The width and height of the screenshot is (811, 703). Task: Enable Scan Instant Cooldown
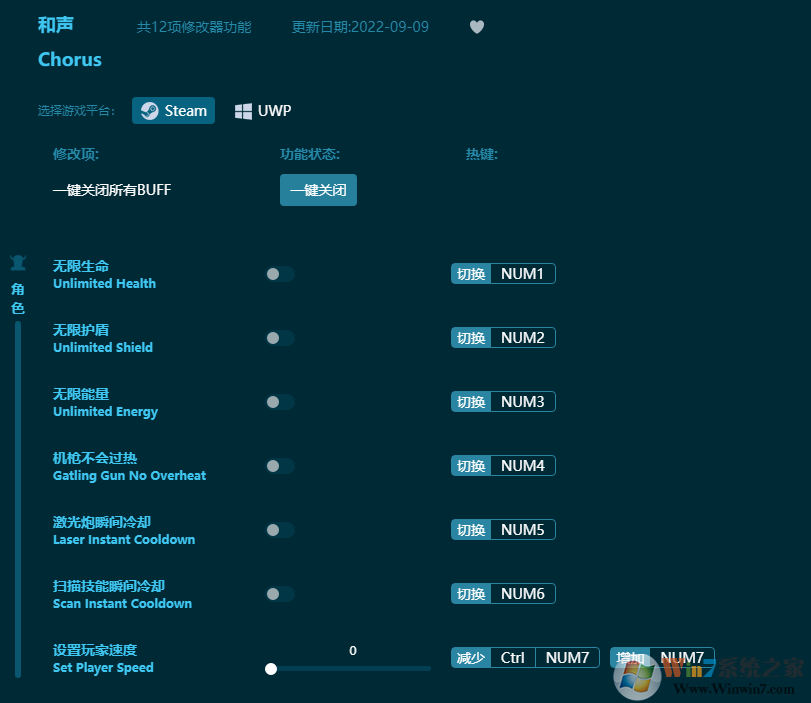(x=279, y=594)
